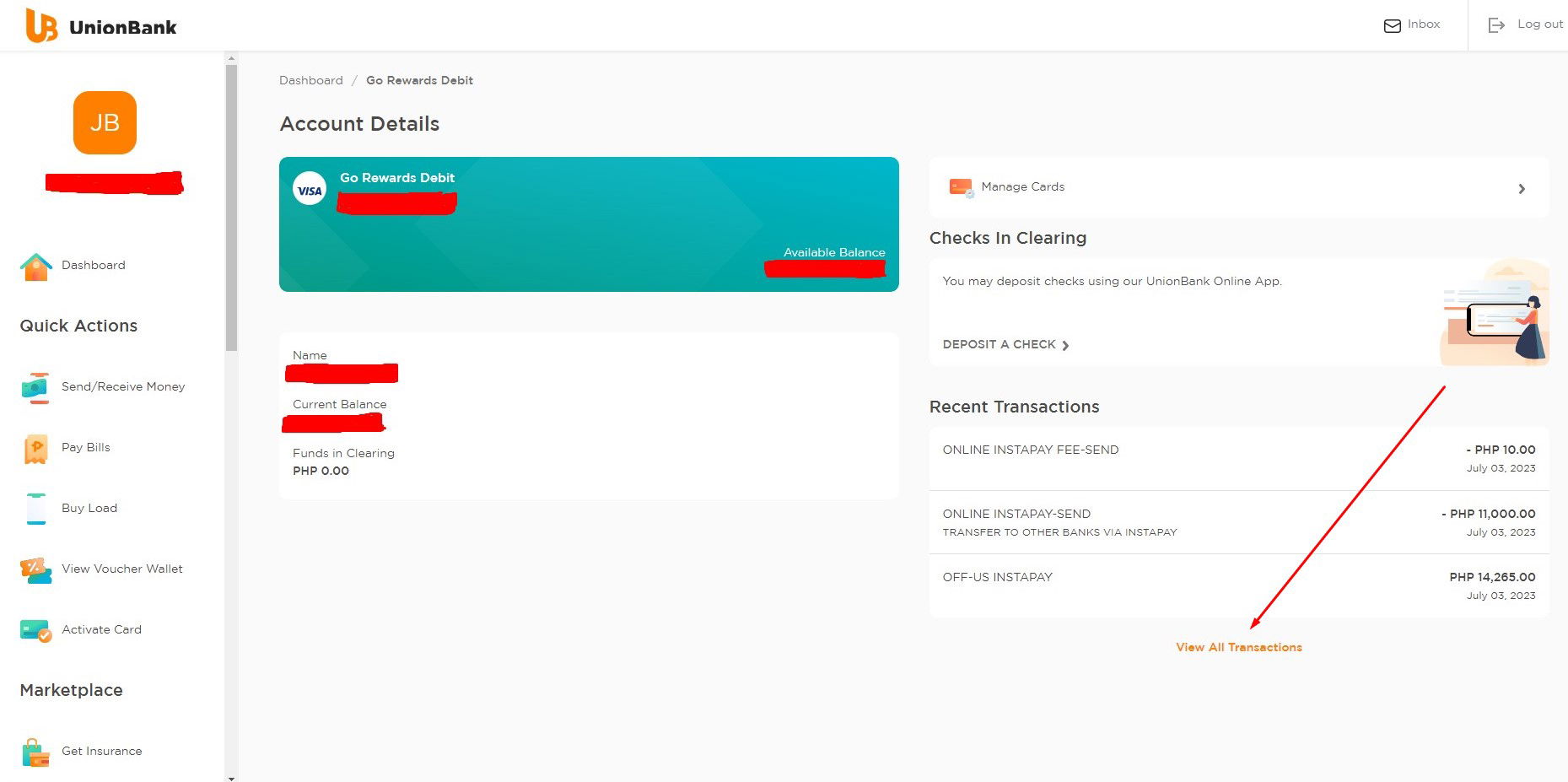
Task: Click the Log out door icon
Action: pyautogui.click(x=1496, y=25)
